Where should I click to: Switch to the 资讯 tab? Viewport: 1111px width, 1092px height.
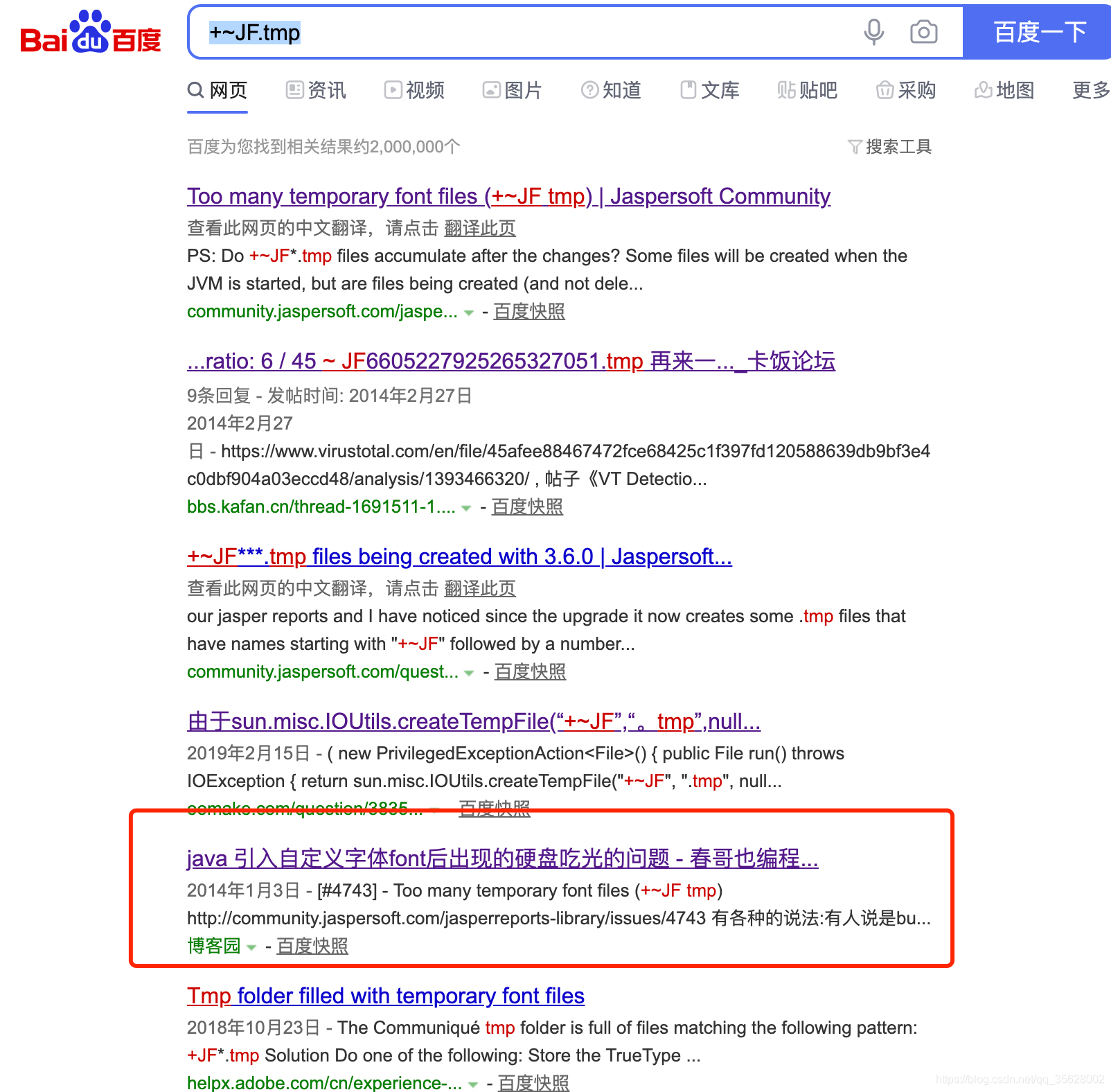pos(316,90)
